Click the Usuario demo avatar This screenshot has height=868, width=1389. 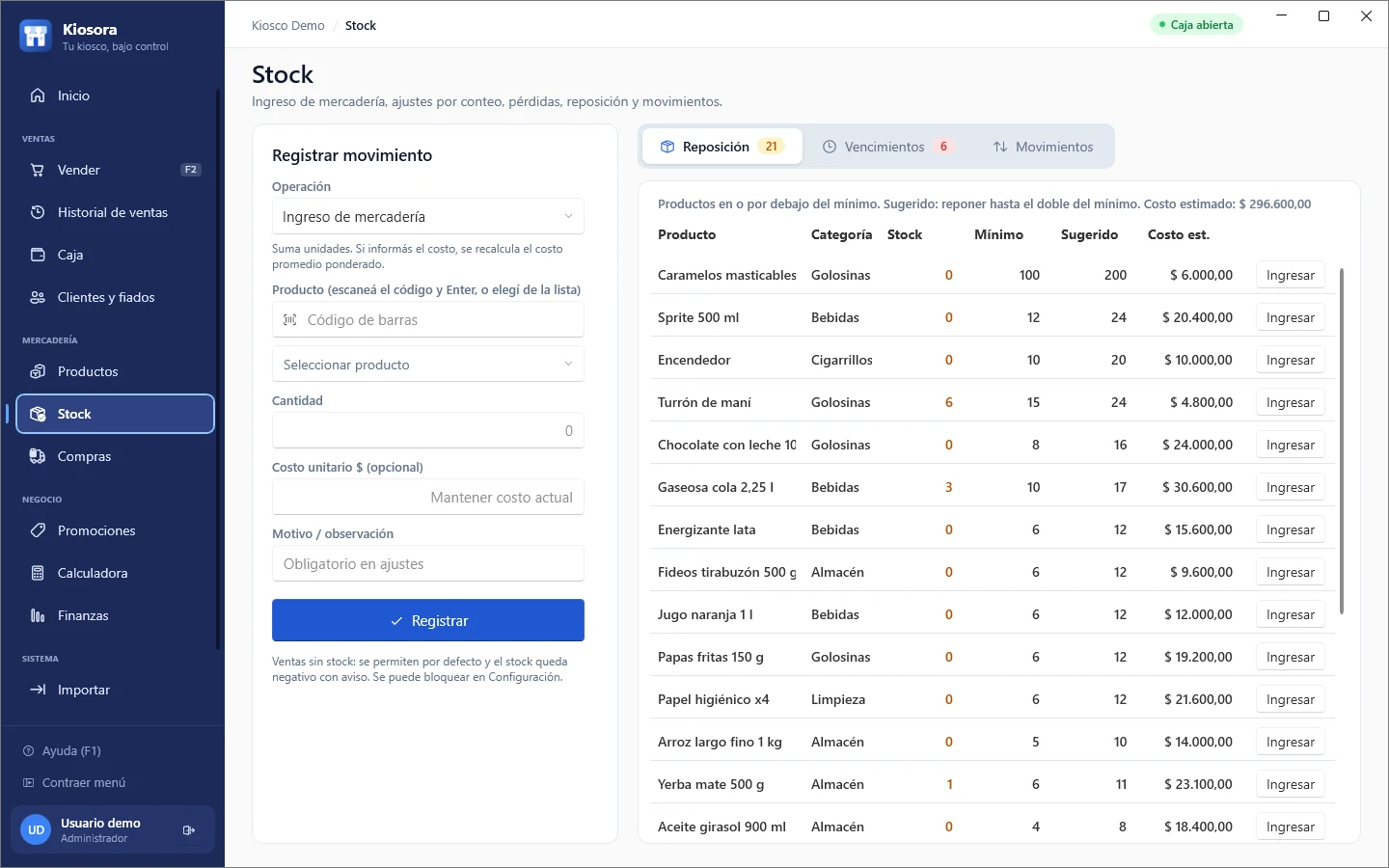click(x=36, y=829)
